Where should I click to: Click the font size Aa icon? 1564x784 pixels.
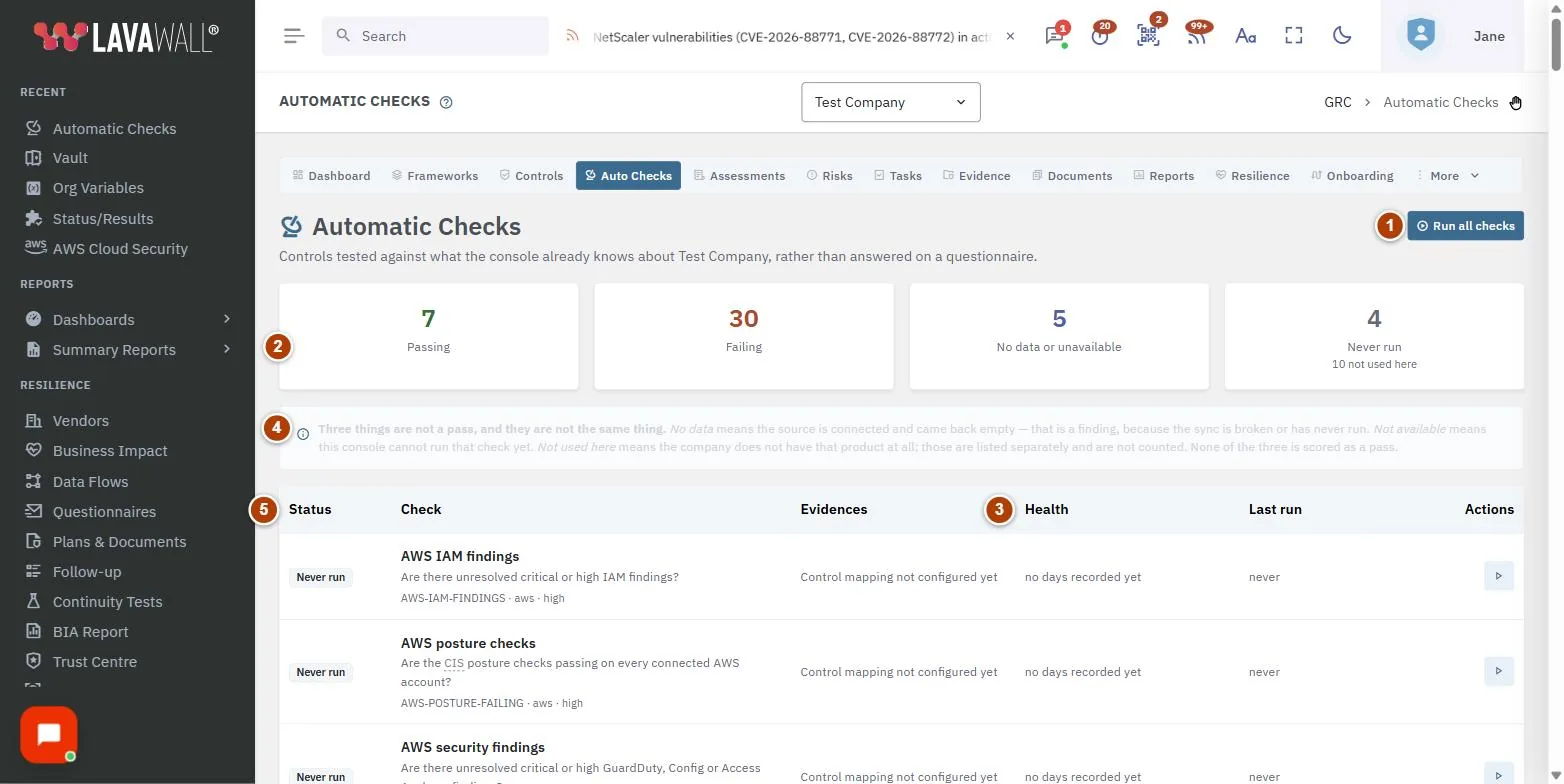pos(1245,36)
